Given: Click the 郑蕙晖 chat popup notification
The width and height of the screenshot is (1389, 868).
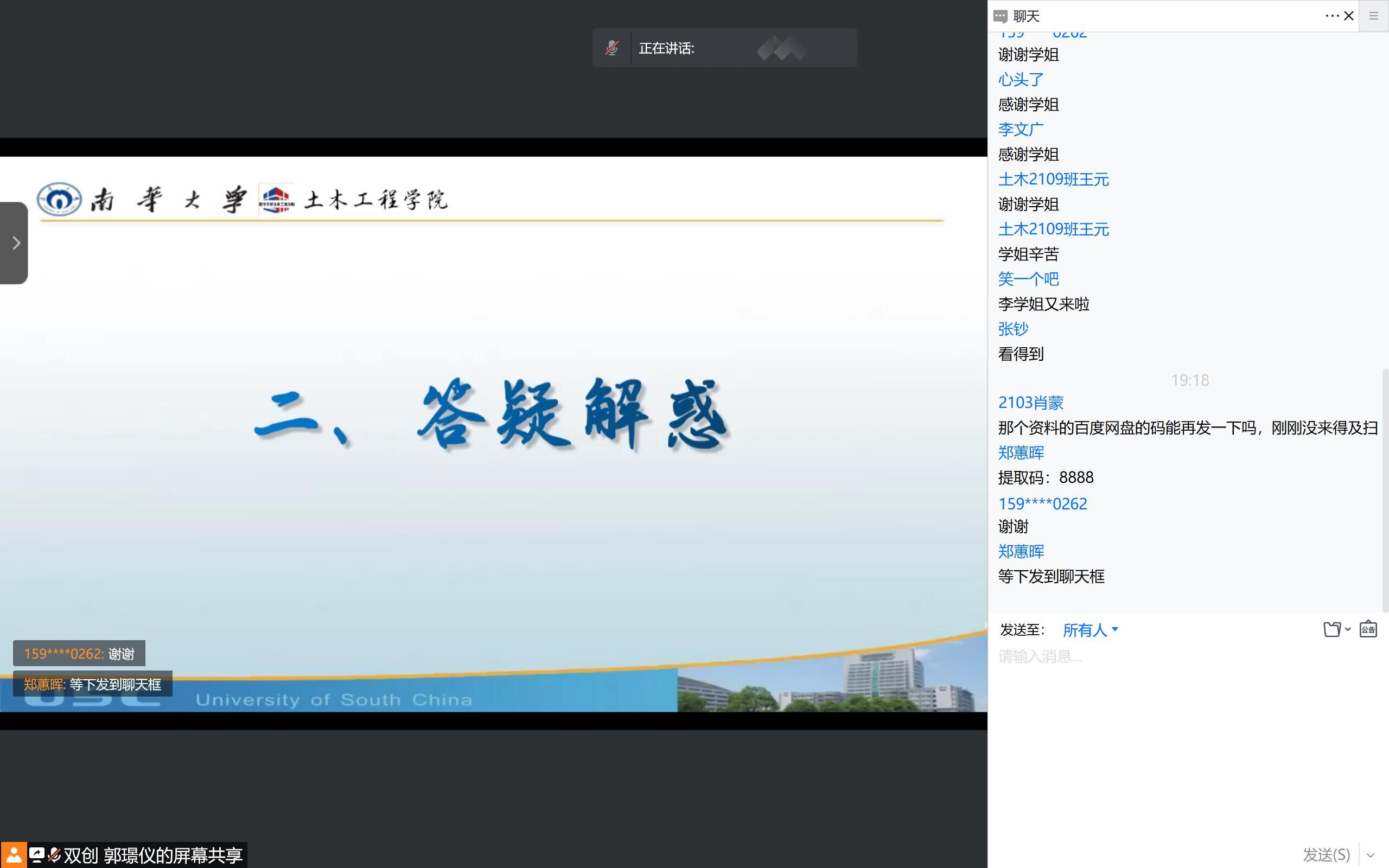Looking at the screenshot, I should [x=92, y=684].
